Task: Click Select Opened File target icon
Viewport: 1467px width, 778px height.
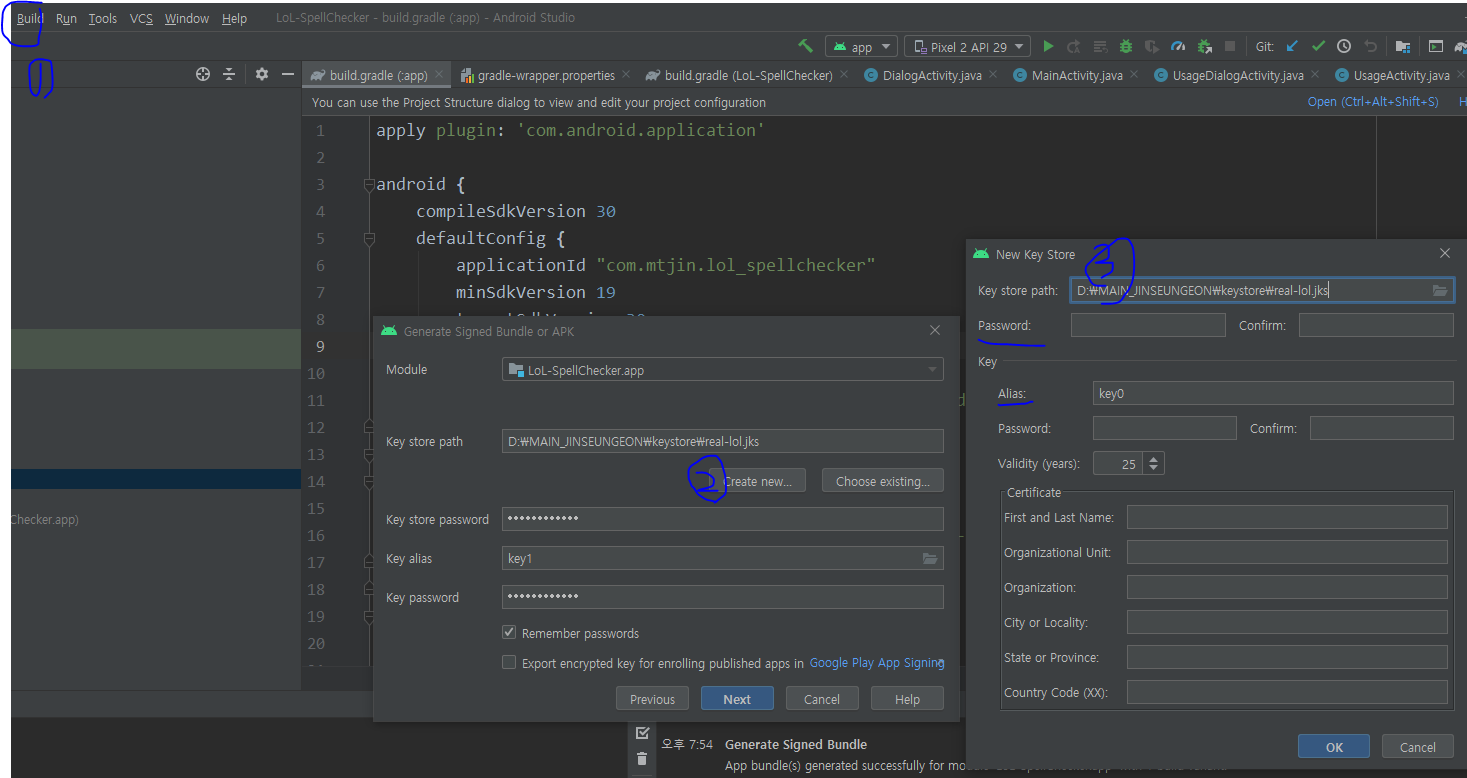Action: [203, 74]
